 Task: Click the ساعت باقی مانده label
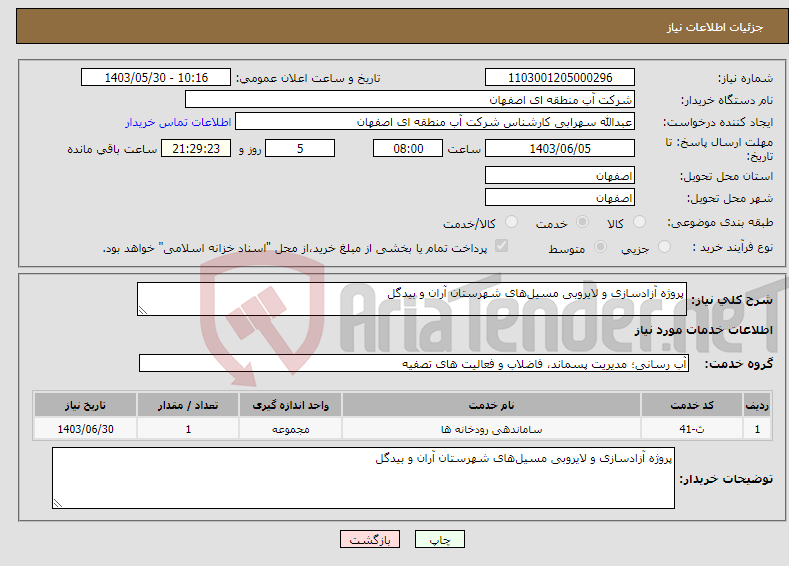click(112, 149)
